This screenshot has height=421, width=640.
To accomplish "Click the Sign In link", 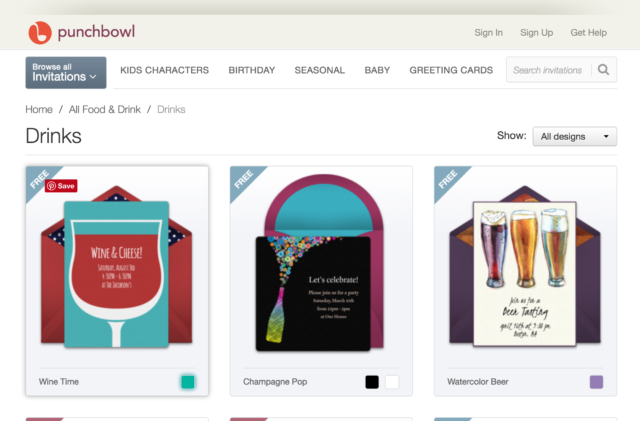I will (489, 33).
